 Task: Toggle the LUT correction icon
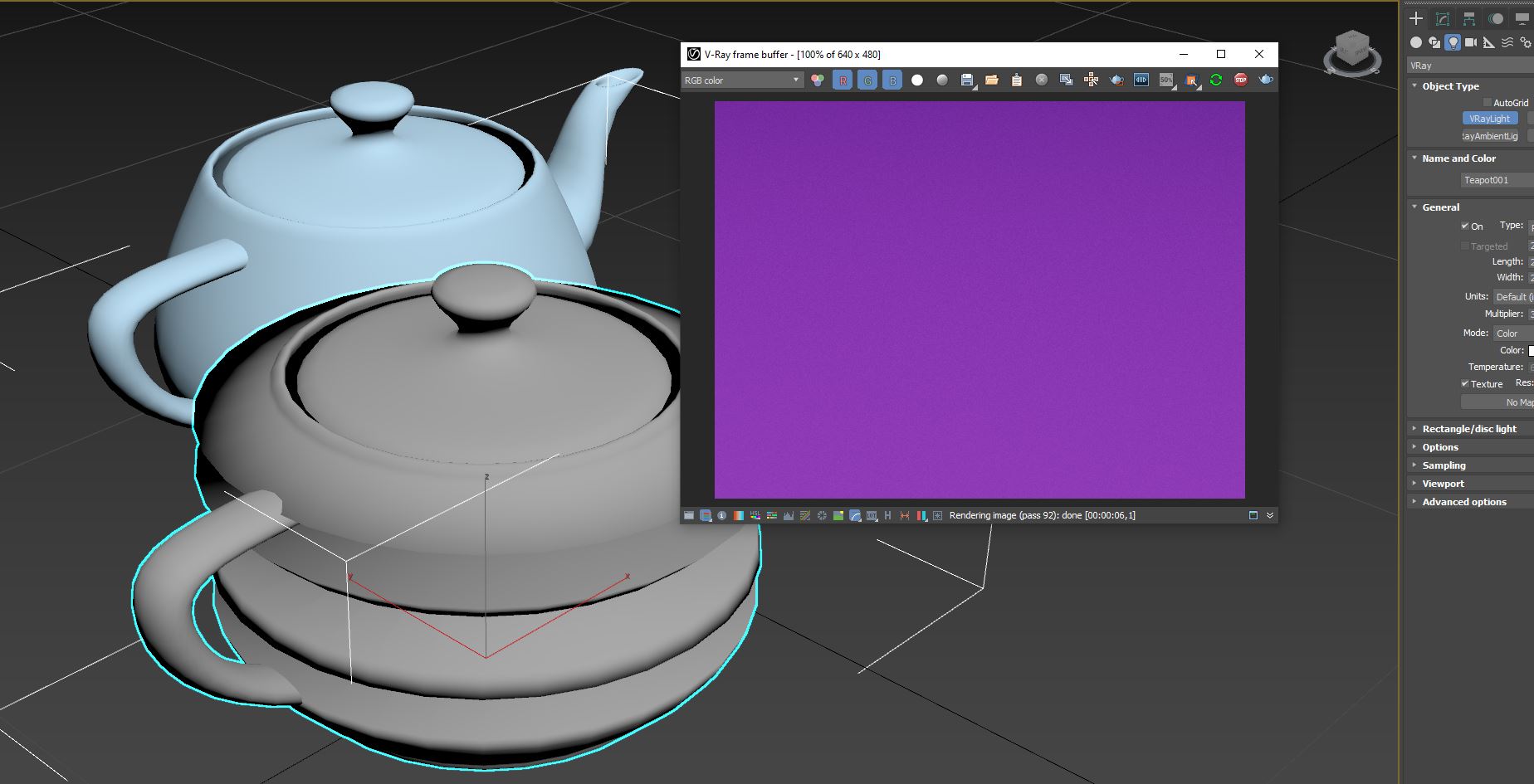pyautogui.click(x=872, y=515)
